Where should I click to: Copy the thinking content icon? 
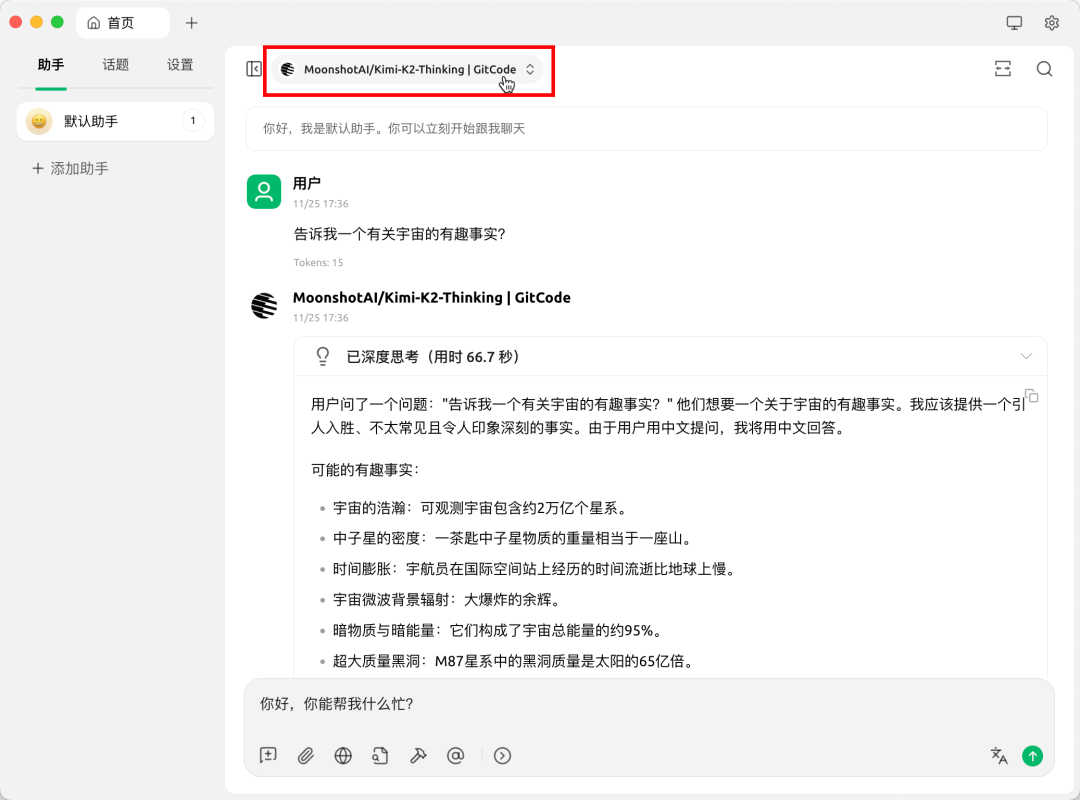point(1031,396)
